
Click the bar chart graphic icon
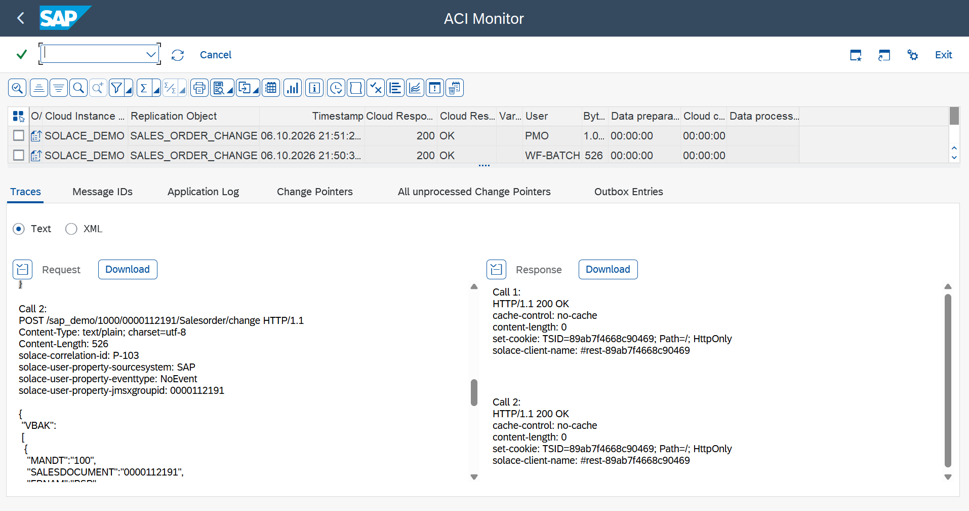[292, 88]
